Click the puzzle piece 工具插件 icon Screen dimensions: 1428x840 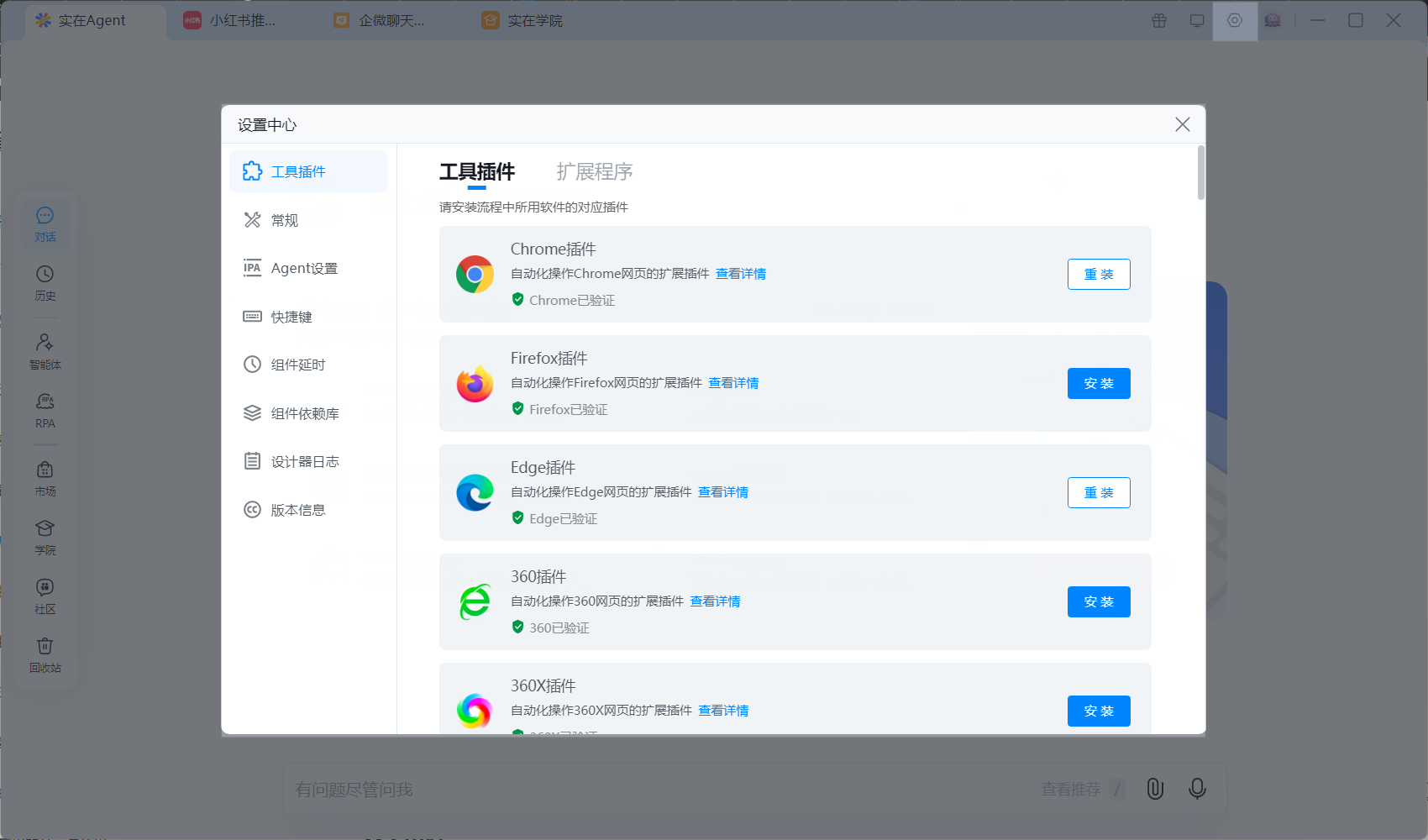tap(252, 171)
